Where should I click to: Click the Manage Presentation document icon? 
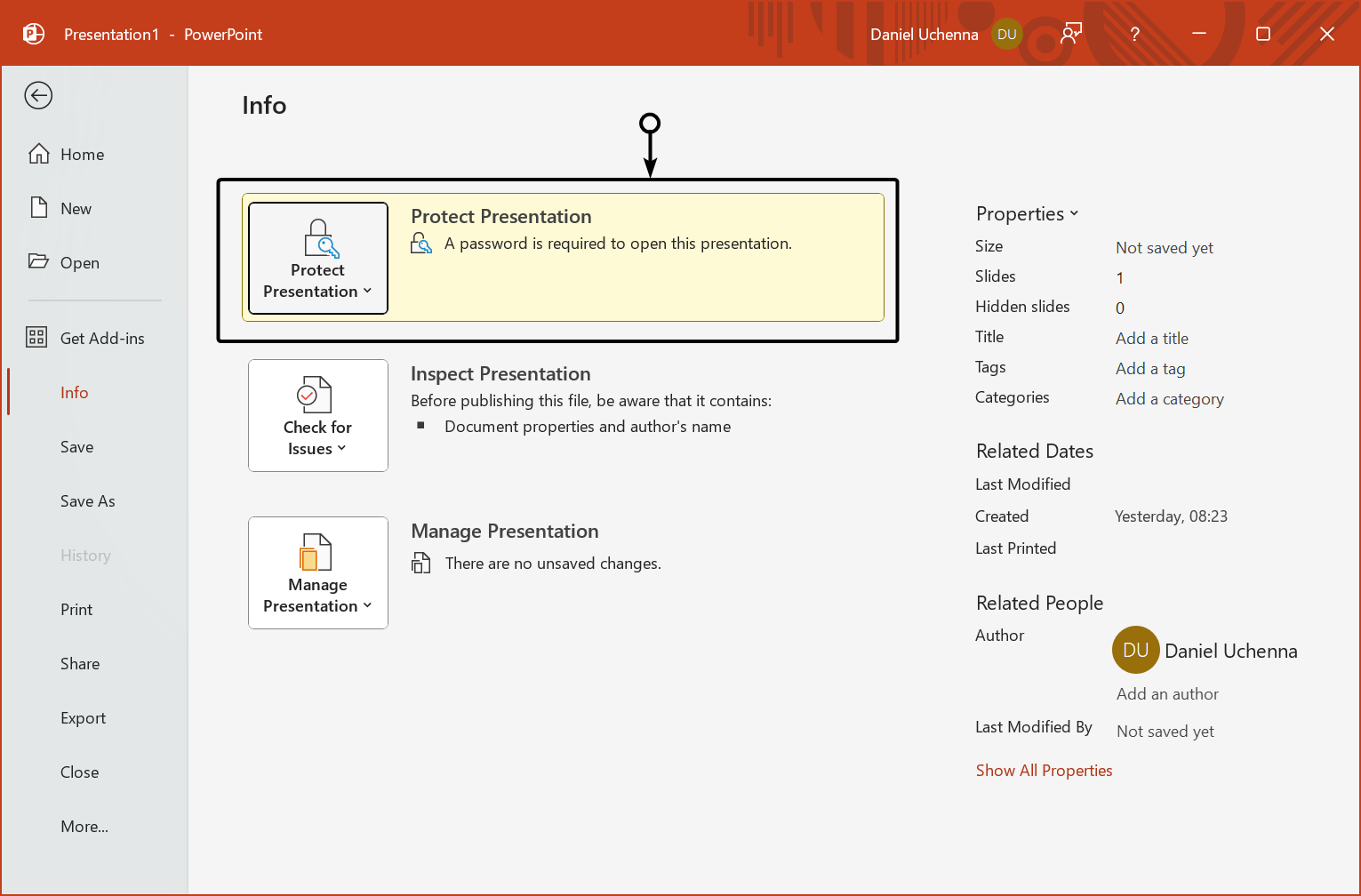click(317, 552)
